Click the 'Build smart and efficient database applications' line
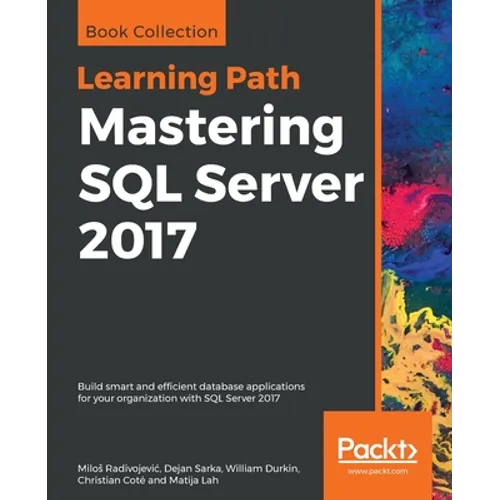The image size is (500, 500). (191, 386)
